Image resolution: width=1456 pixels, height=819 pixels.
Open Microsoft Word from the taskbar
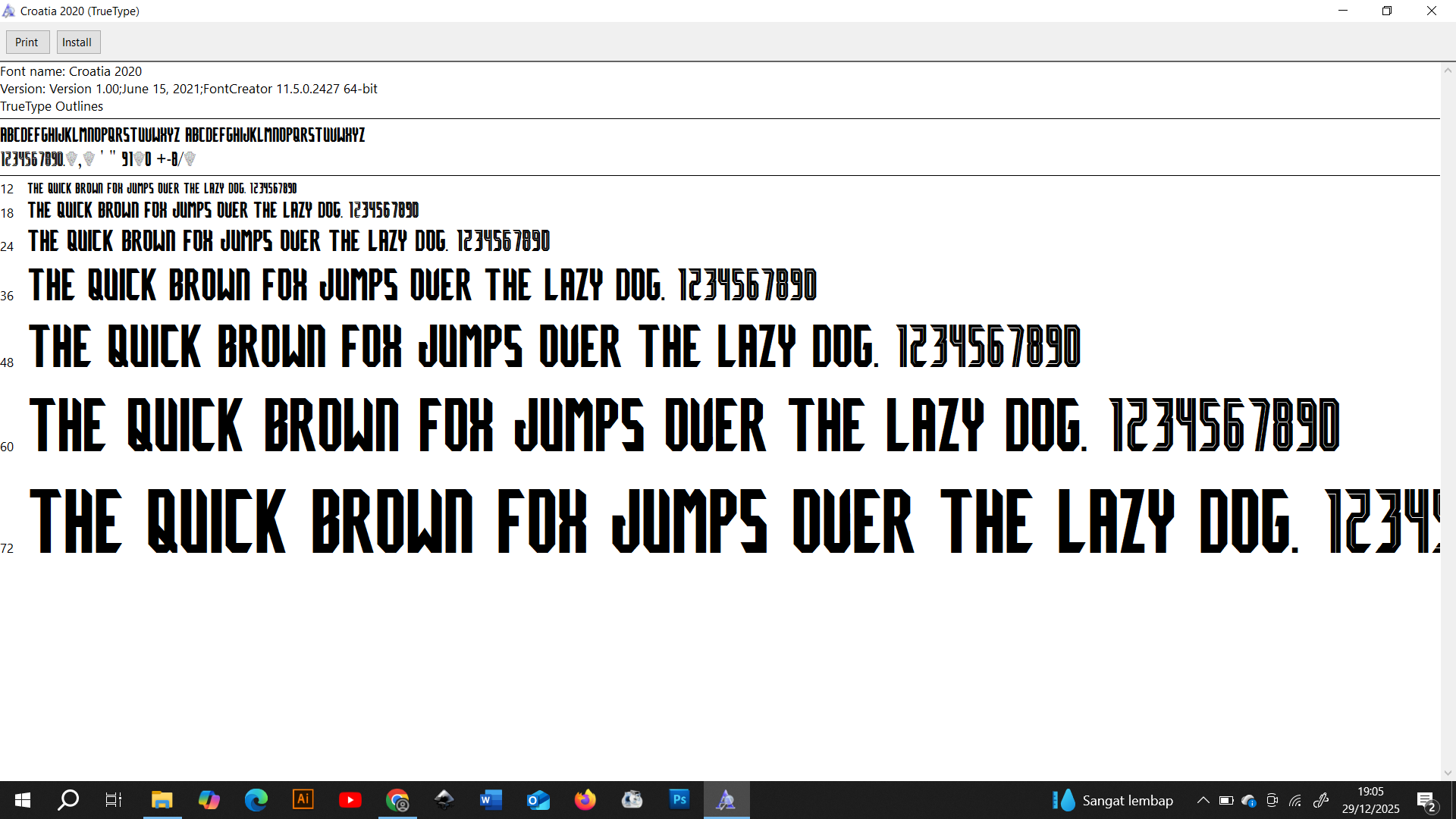pyautogui.click(x=491, y=800)
